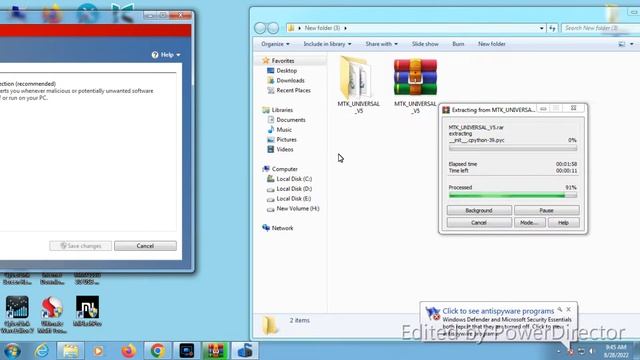Click the dark monitor app icon on taskbar

(187, 351)
